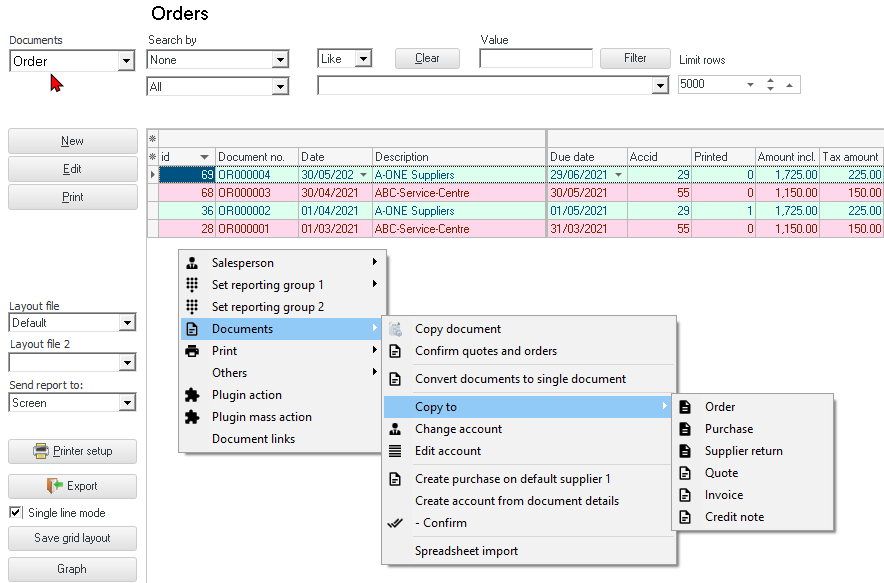Click the Plugin action puzzle icon

(x=192, y=395)
